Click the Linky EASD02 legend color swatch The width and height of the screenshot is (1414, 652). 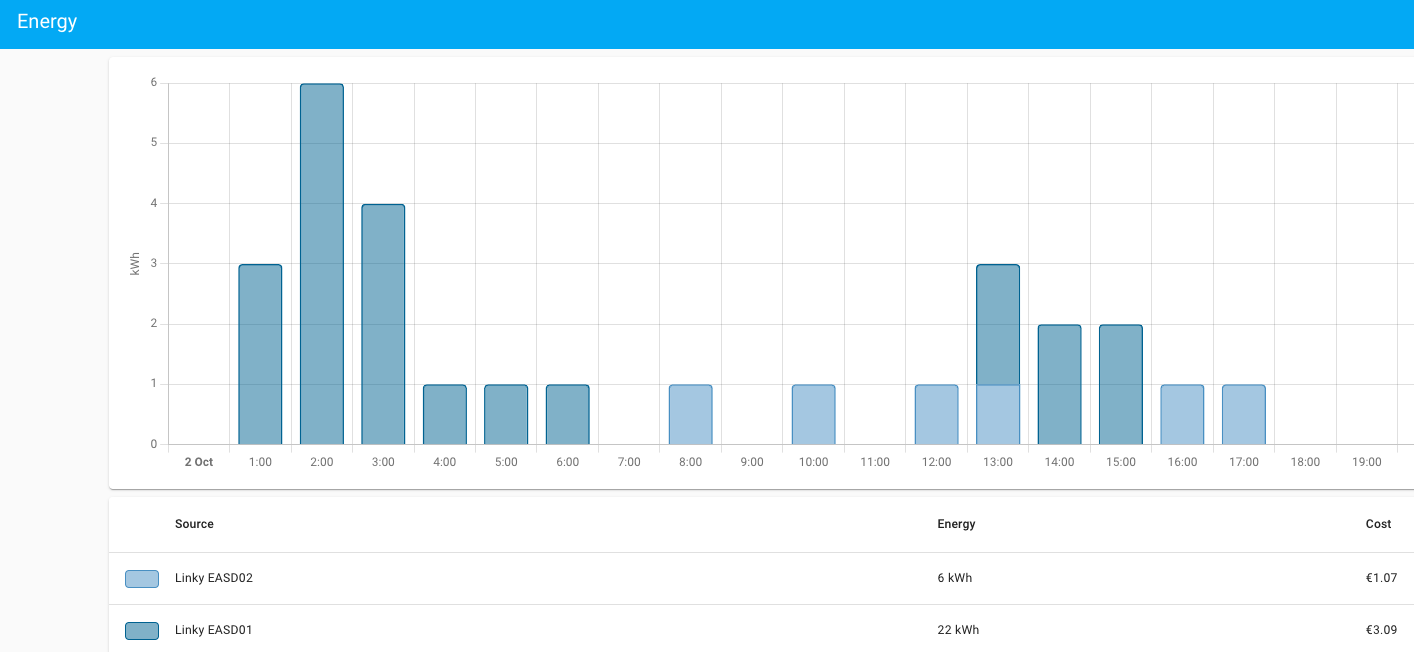coord(140,578)
